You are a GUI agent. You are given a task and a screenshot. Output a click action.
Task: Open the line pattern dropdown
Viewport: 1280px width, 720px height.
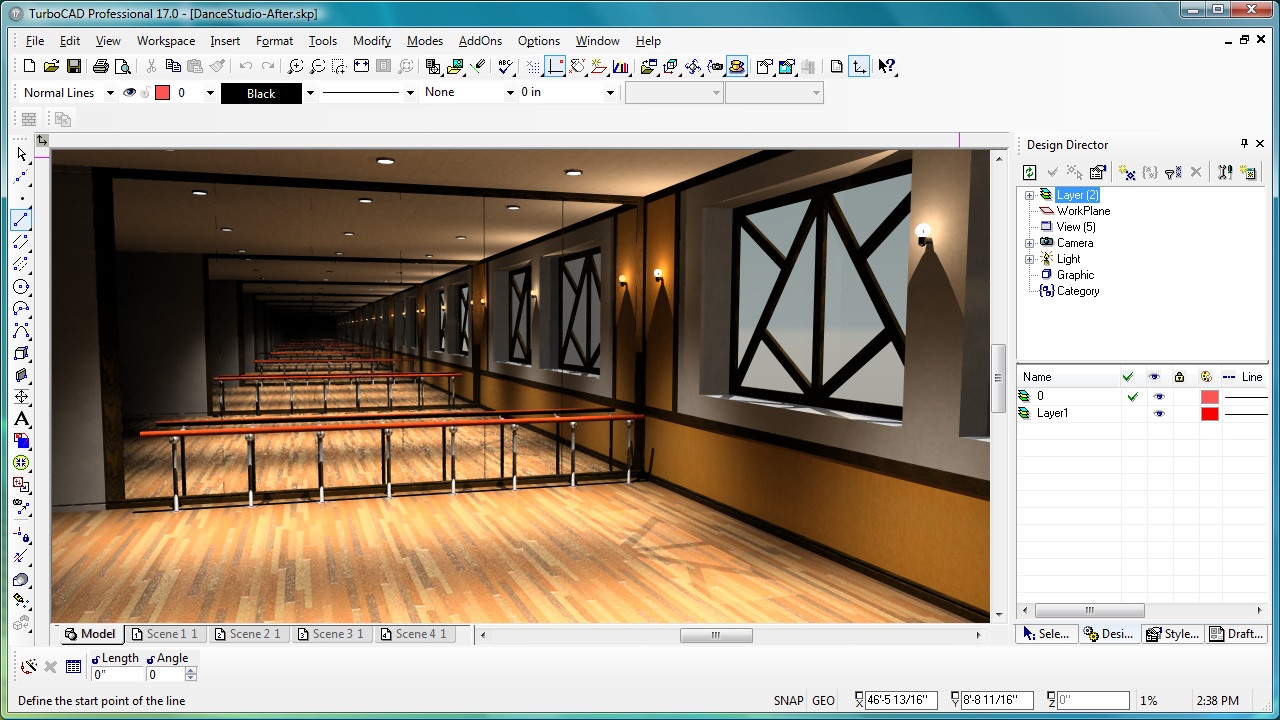click(x=410, y=93)
